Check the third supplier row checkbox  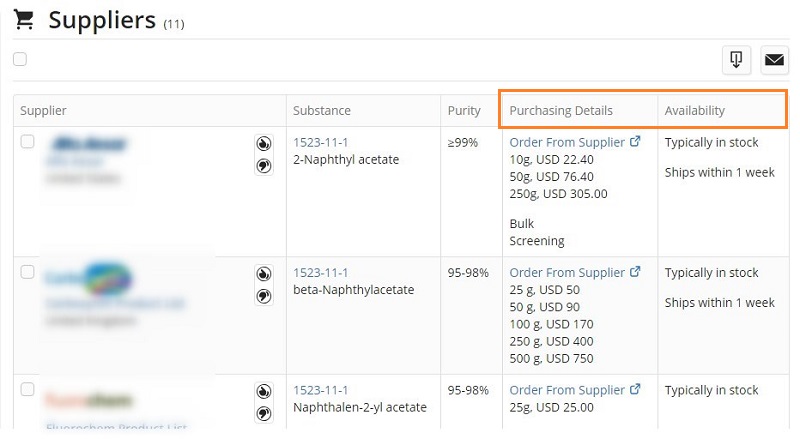click(28, 389)
